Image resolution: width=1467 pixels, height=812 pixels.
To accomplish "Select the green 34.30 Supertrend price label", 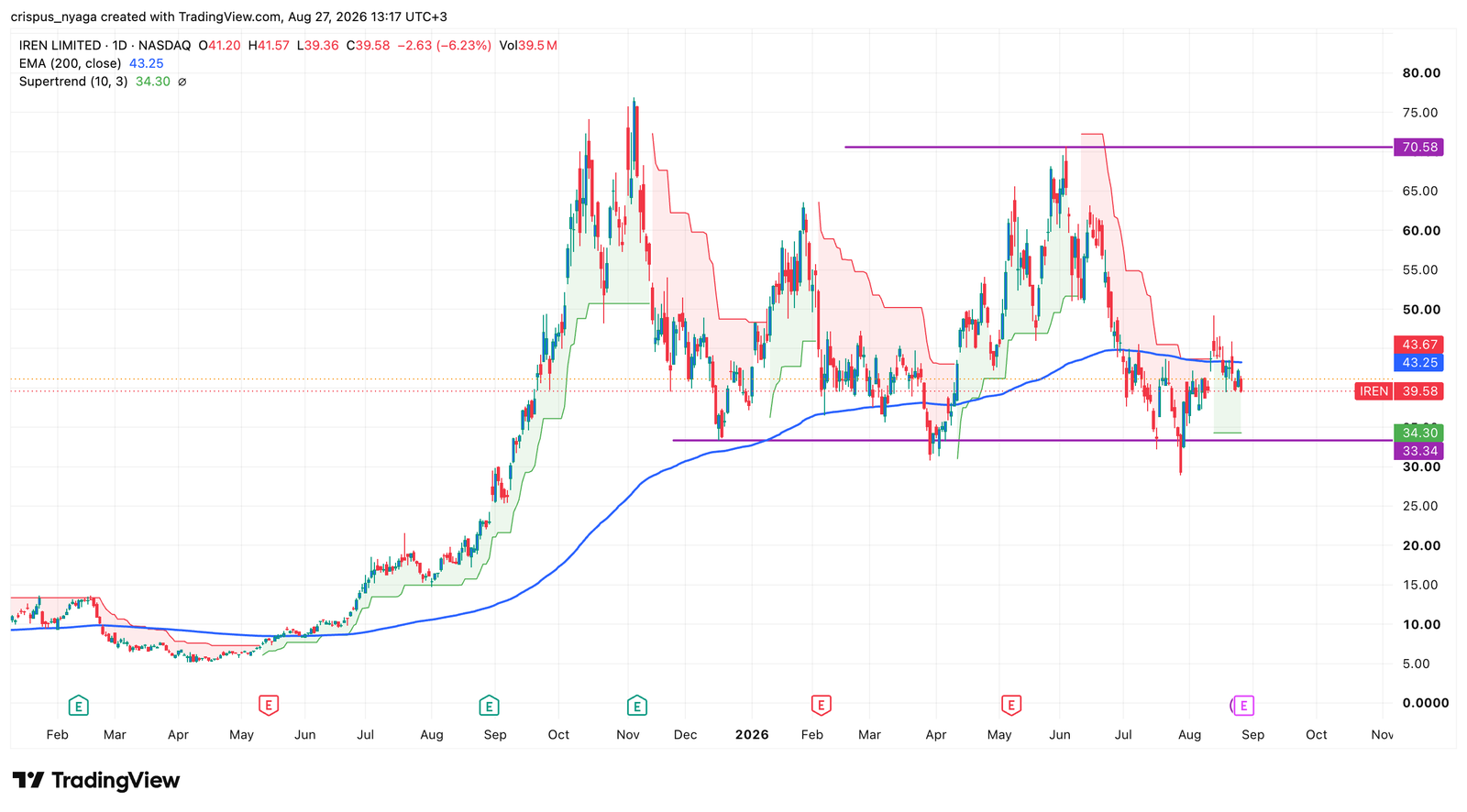I will [x=1418, y=433].
